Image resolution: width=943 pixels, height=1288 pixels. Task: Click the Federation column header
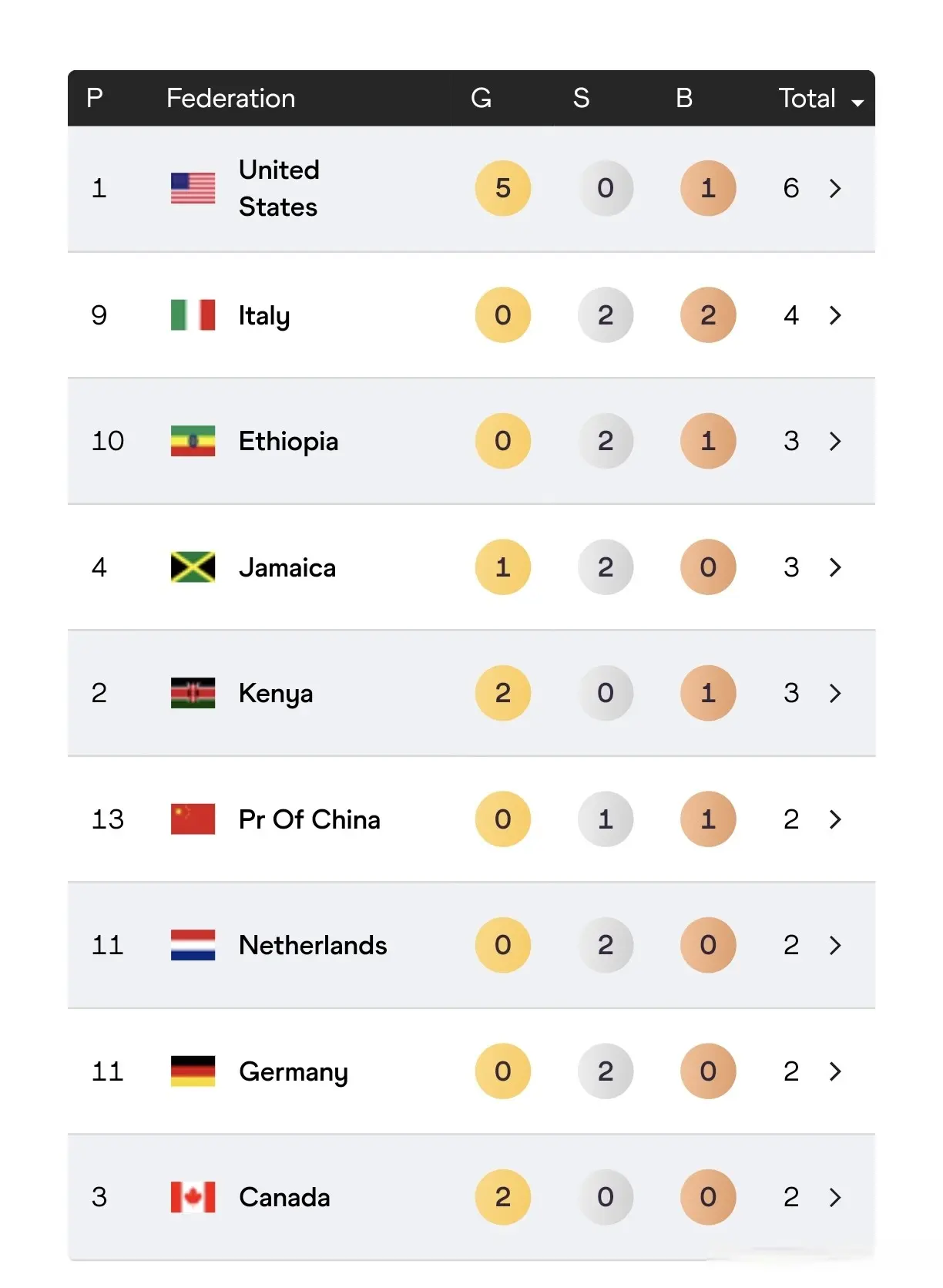[x=230, y=98]
